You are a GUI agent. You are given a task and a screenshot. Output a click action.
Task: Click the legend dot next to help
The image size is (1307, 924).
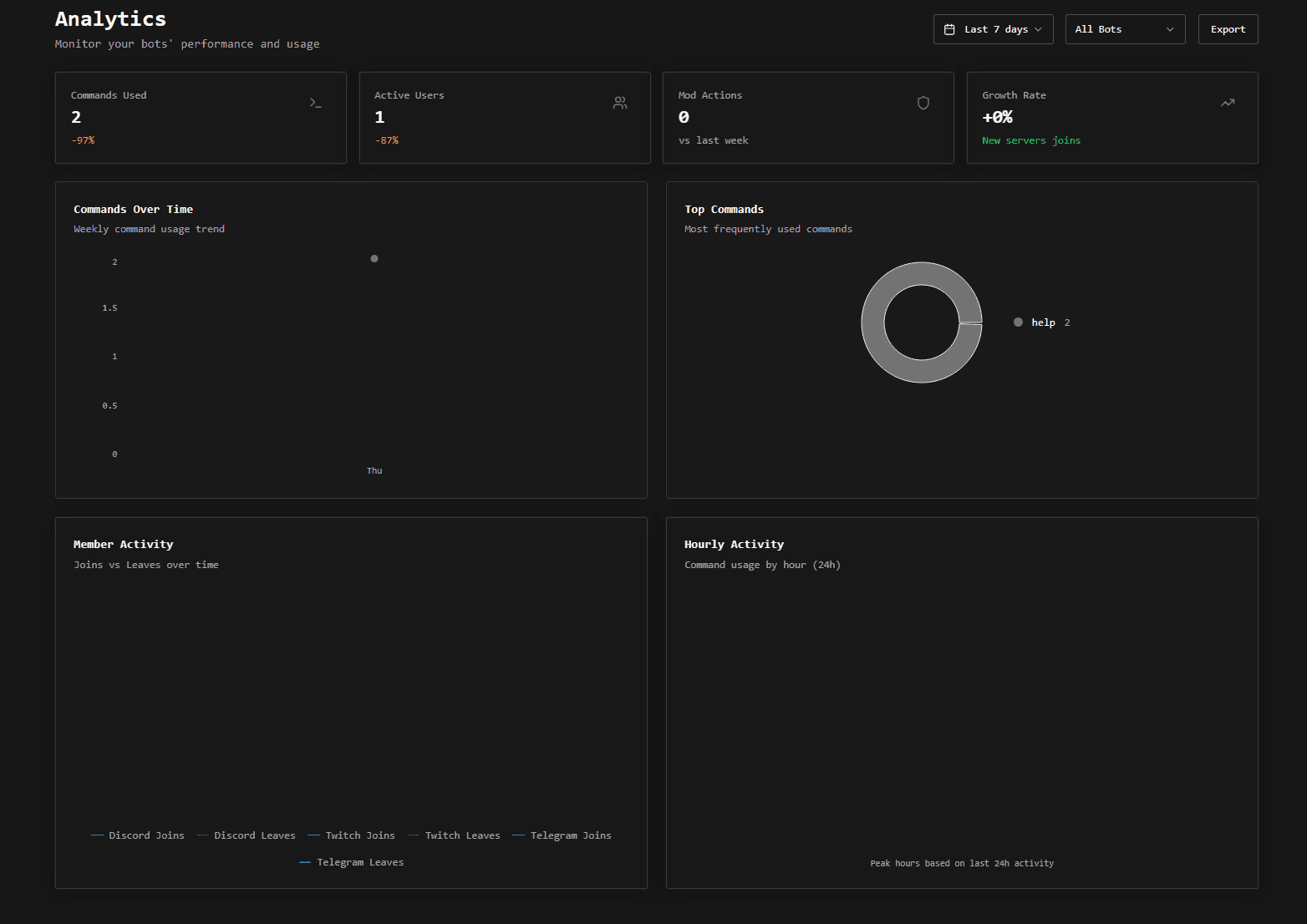[1018, 322]
